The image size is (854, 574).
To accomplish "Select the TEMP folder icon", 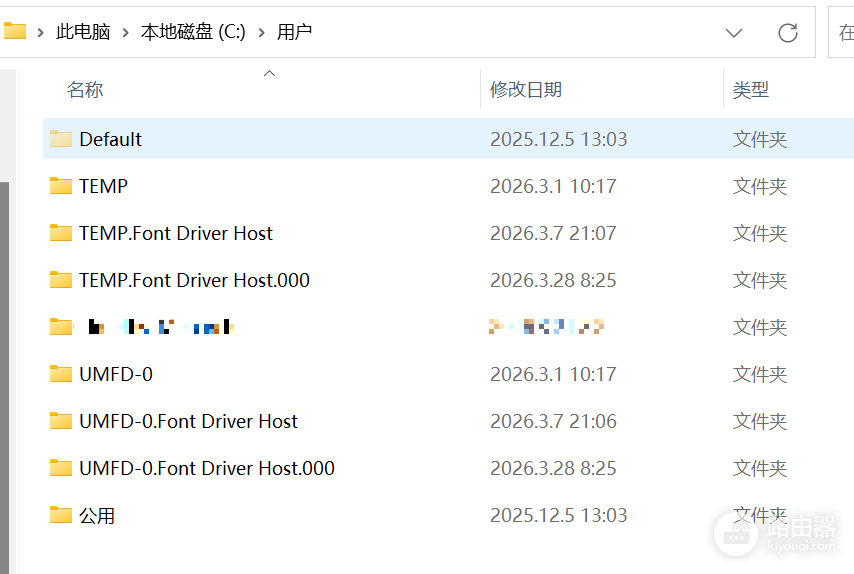I will [60, 186].
